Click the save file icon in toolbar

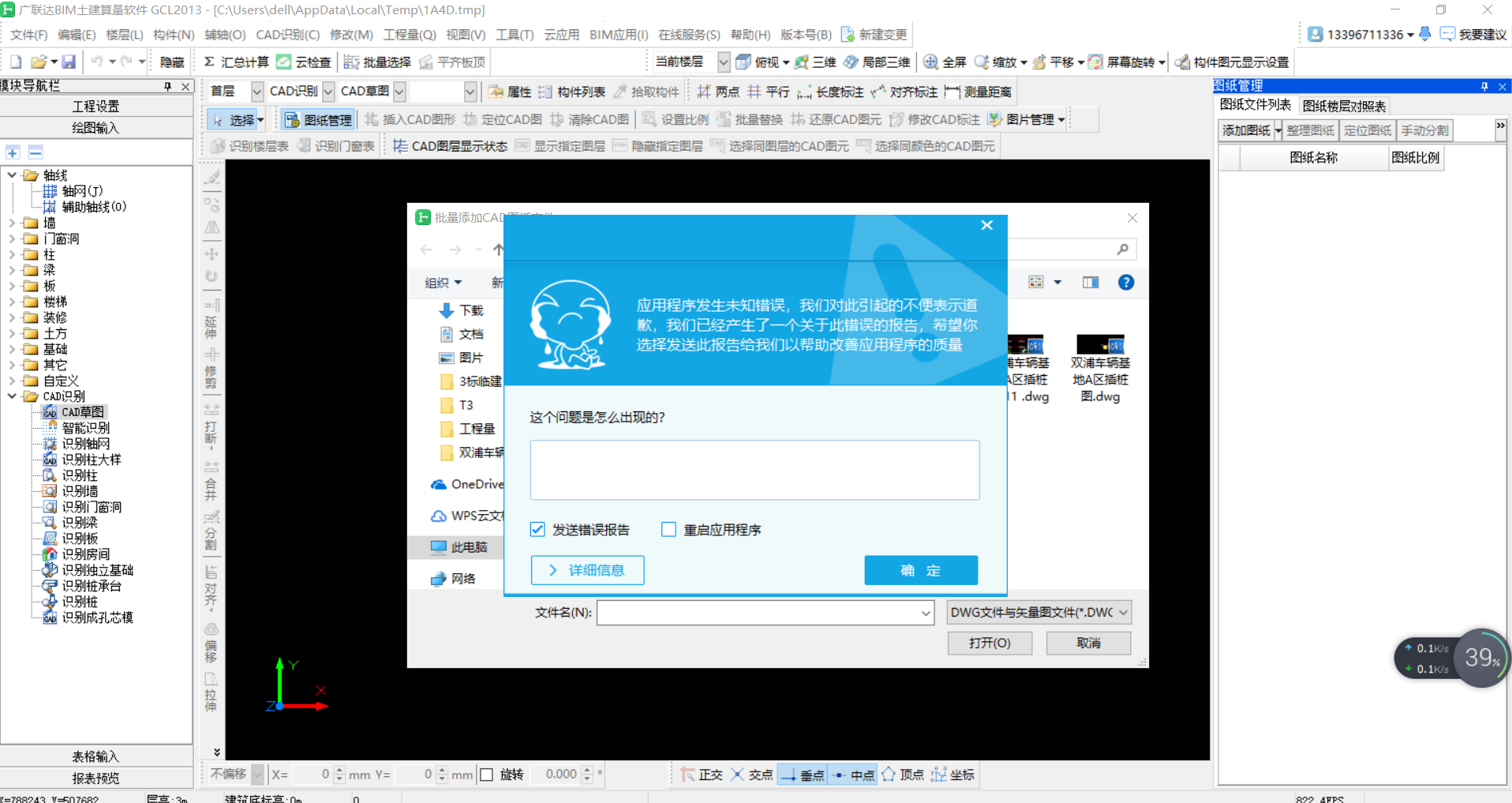[69, 62]
